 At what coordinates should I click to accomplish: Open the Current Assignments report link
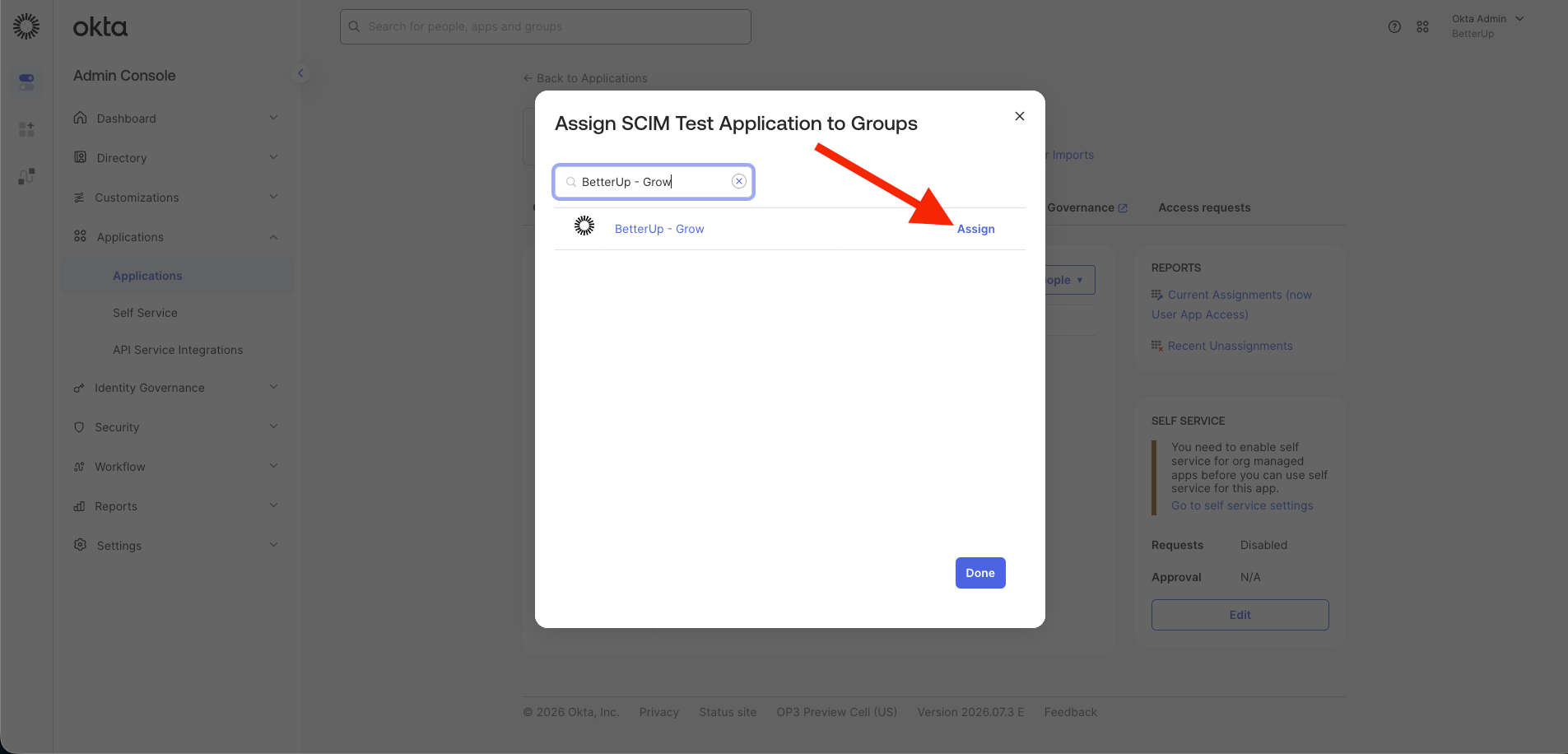tap(1232, 305)
